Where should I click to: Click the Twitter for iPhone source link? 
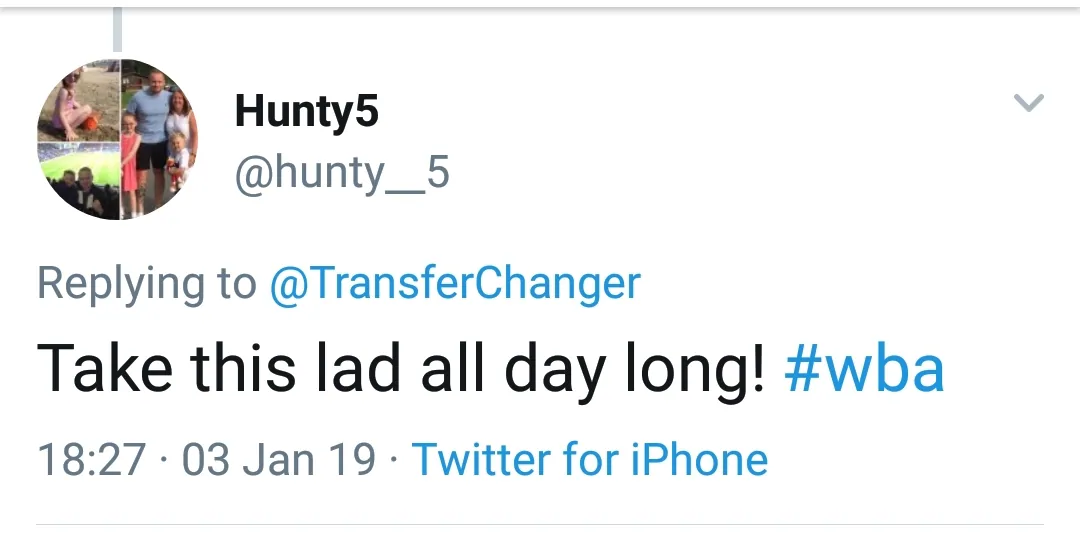590,459
